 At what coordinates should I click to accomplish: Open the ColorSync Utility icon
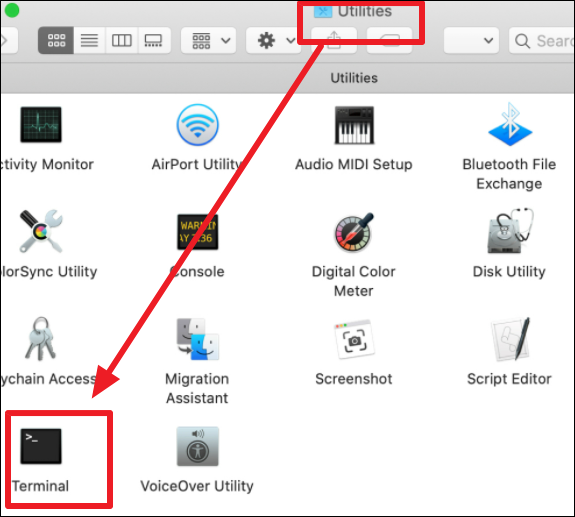(41, 231)
